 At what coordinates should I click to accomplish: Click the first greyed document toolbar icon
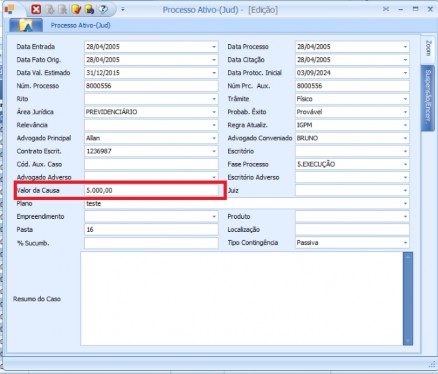pos(50,9)
